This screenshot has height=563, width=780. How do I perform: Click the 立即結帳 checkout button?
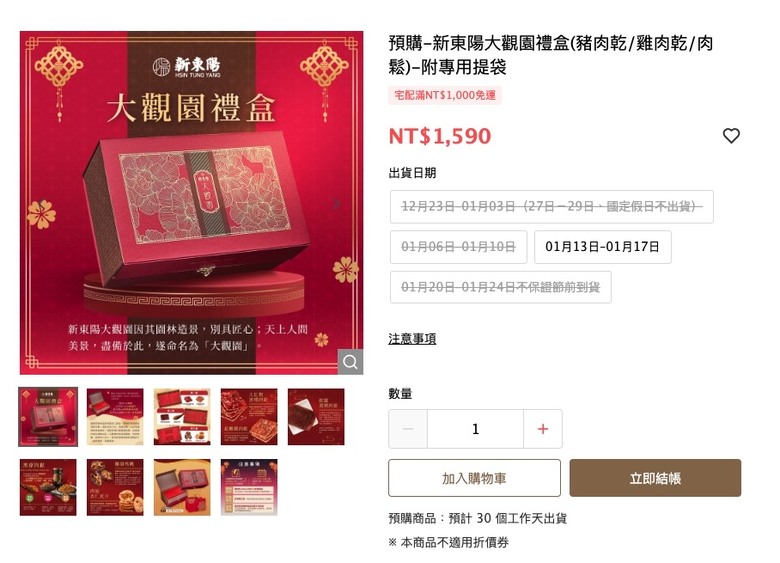point(655,478)
